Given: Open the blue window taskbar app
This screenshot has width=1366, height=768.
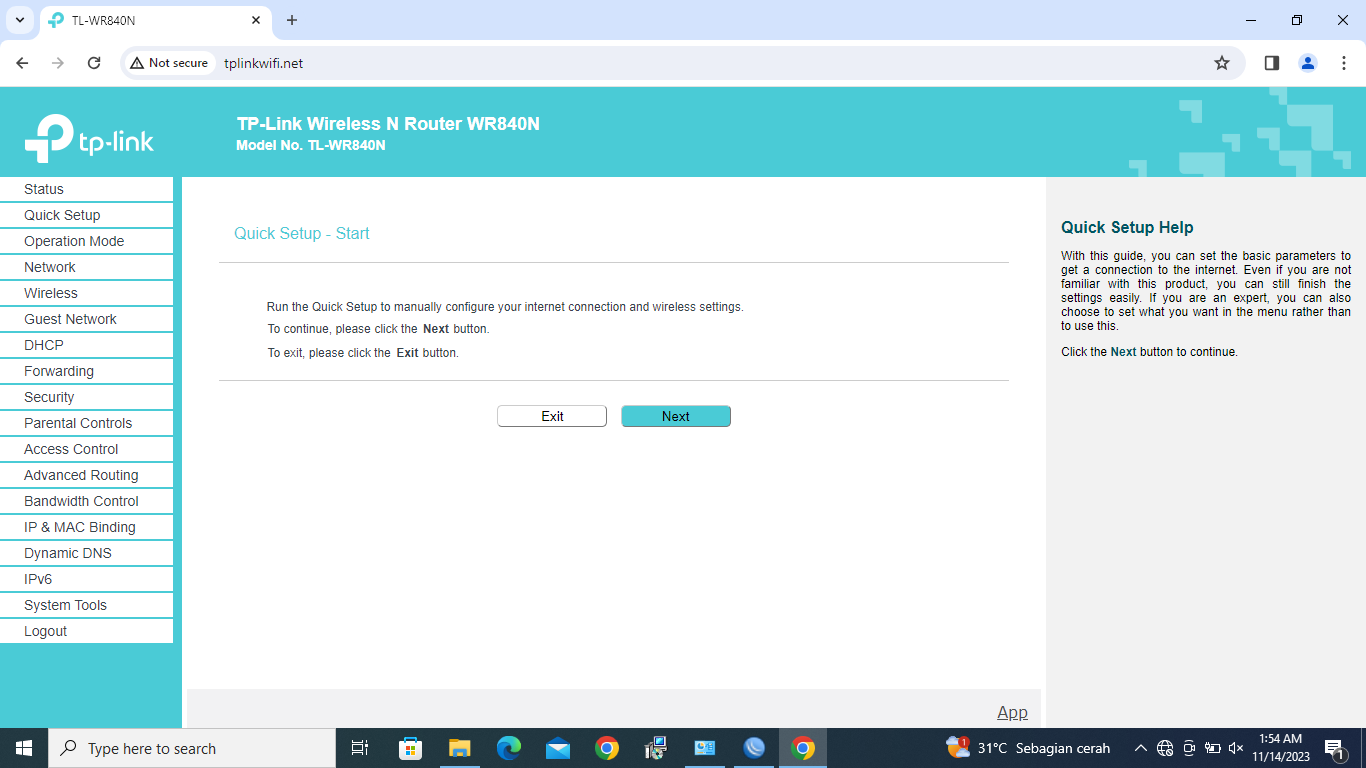Looking at the screenshot, I should point(705,748).
